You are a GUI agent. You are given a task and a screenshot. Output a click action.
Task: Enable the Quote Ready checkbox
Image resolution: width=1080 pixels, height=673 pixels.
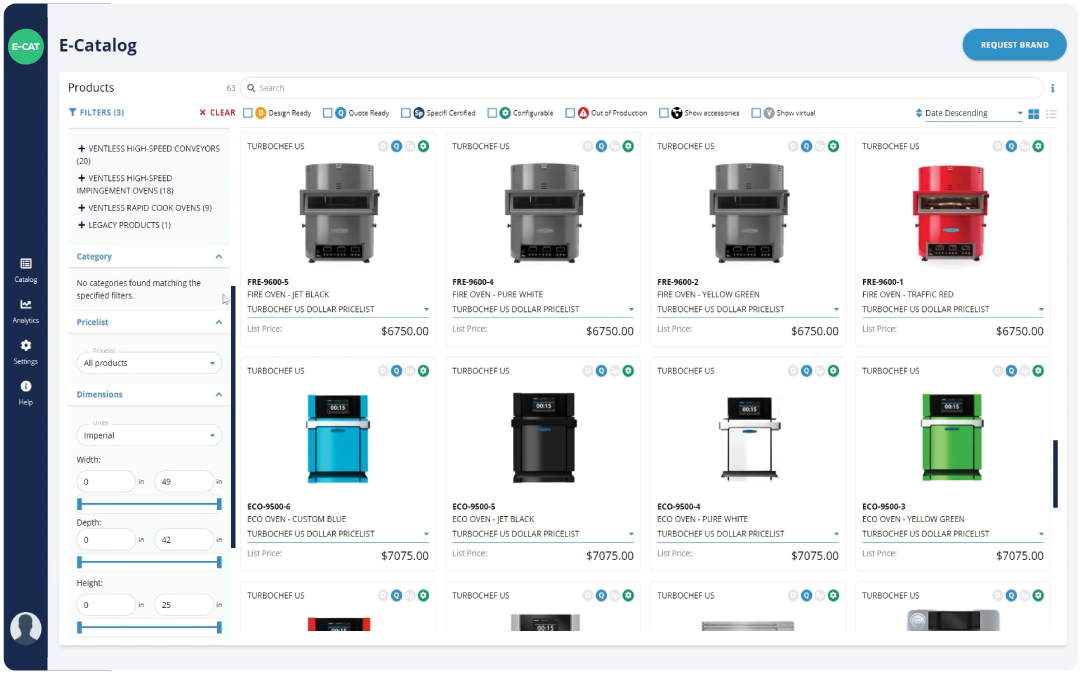click(328, 113)
